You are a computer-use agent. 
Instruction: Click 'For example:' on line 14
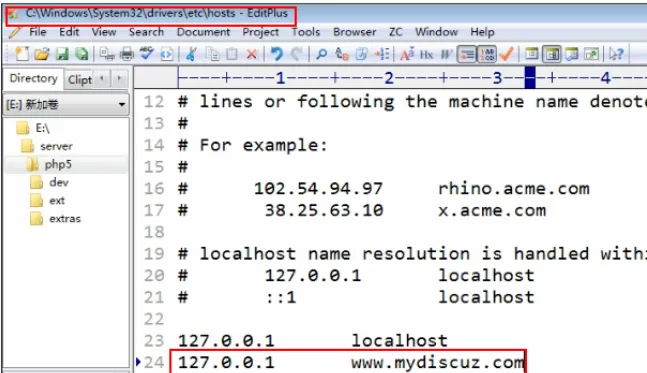pyautogui.click(x=263, y=145)
